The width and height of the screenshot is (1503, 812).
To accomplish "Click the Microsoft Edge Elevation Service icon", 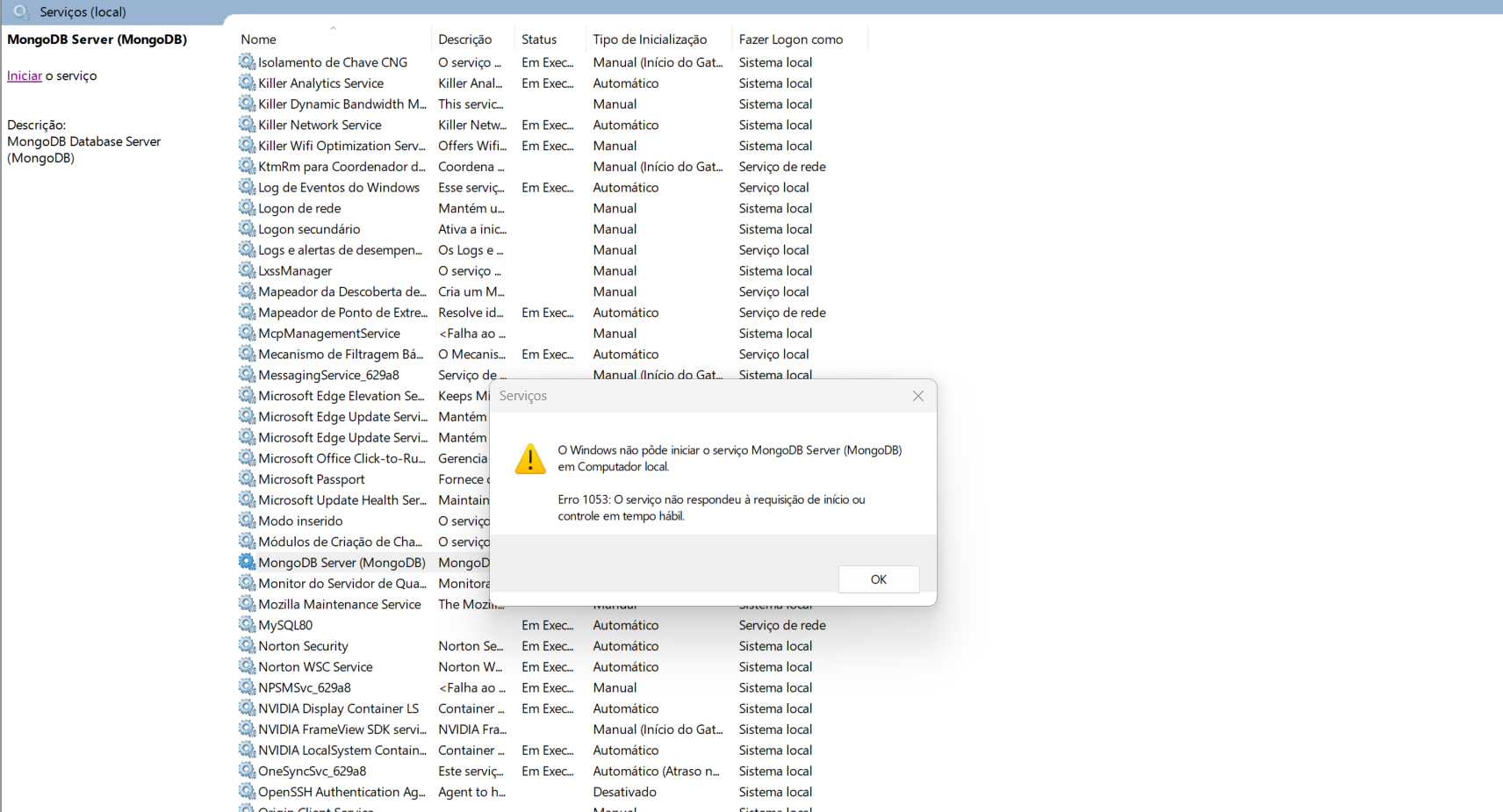I will [247, 395].
